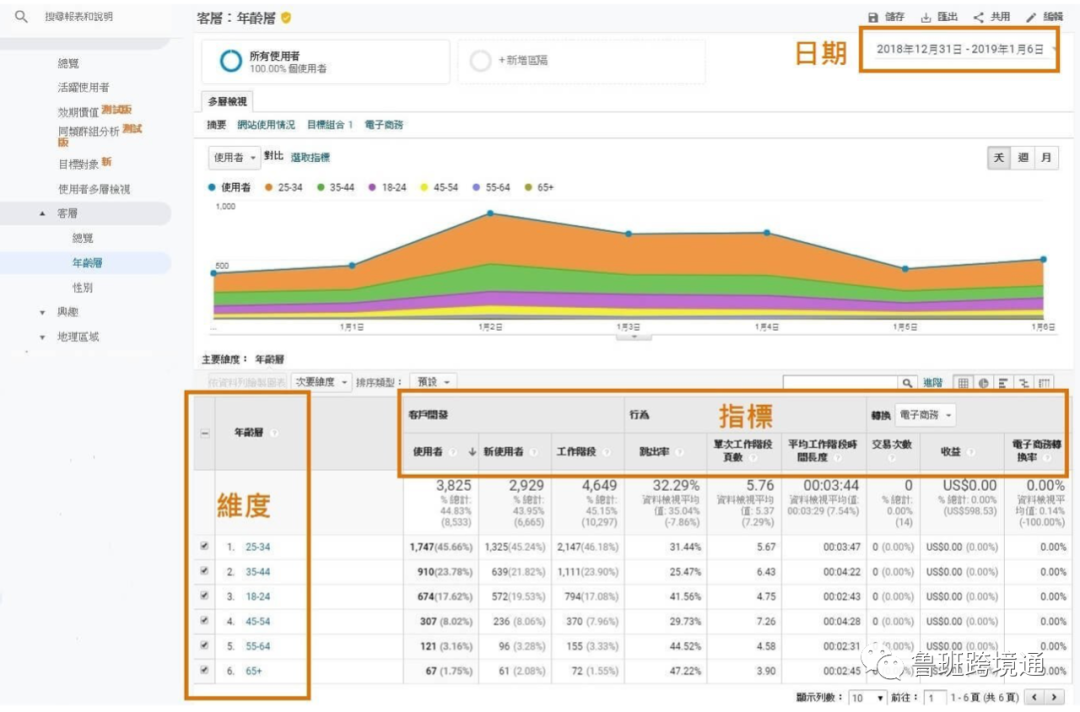Image resolution: width=1080 pixels, height=712 pixels.
Task: Click the 編輯 pencil icon
Action: [x=1031, y=17]
